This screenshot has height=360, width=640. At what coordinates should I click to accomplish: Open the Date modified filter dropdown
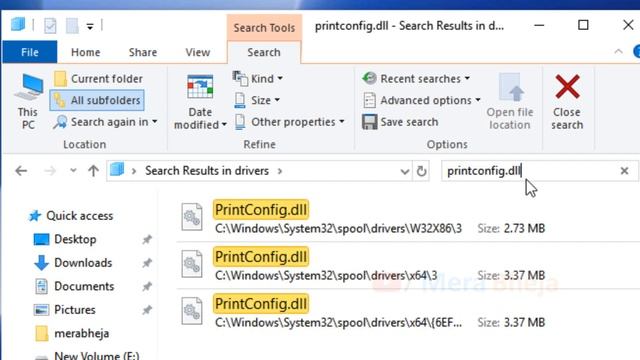200,102
